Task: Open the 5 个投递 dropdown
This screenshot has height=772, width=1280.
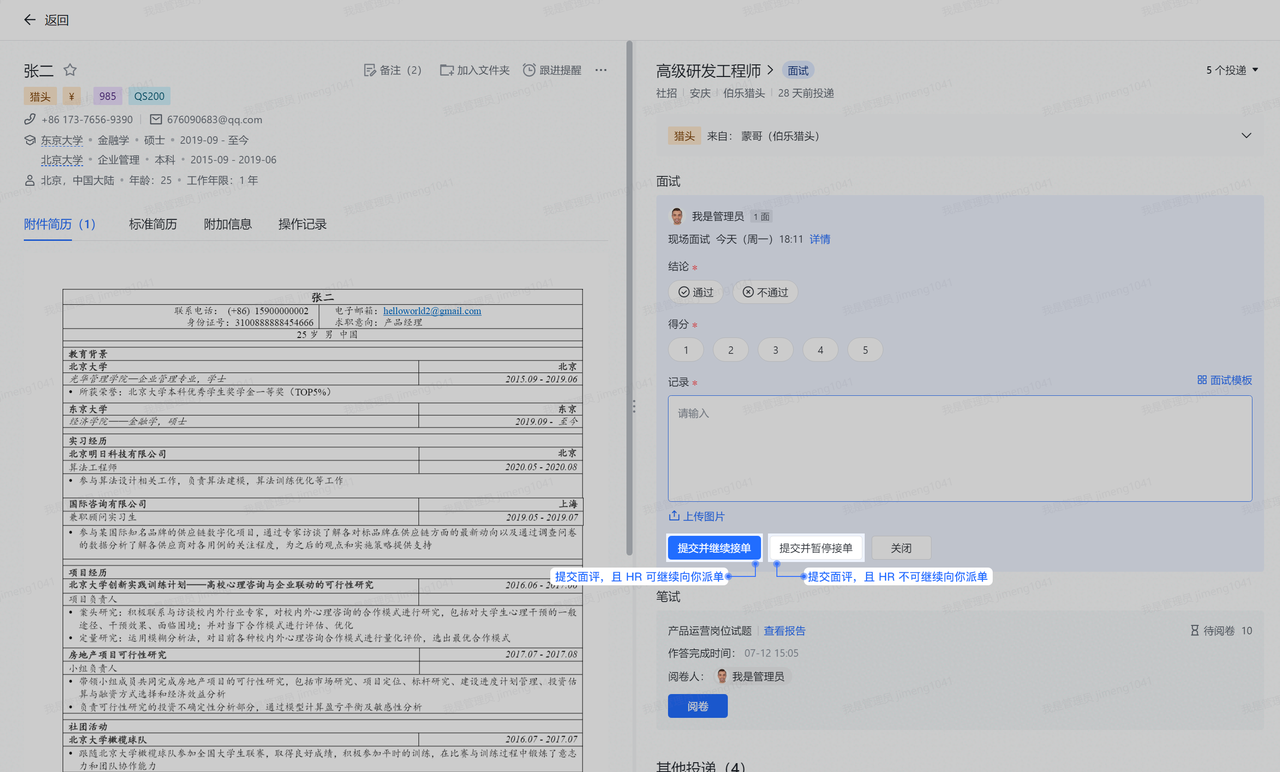Action: [1232, 70]
